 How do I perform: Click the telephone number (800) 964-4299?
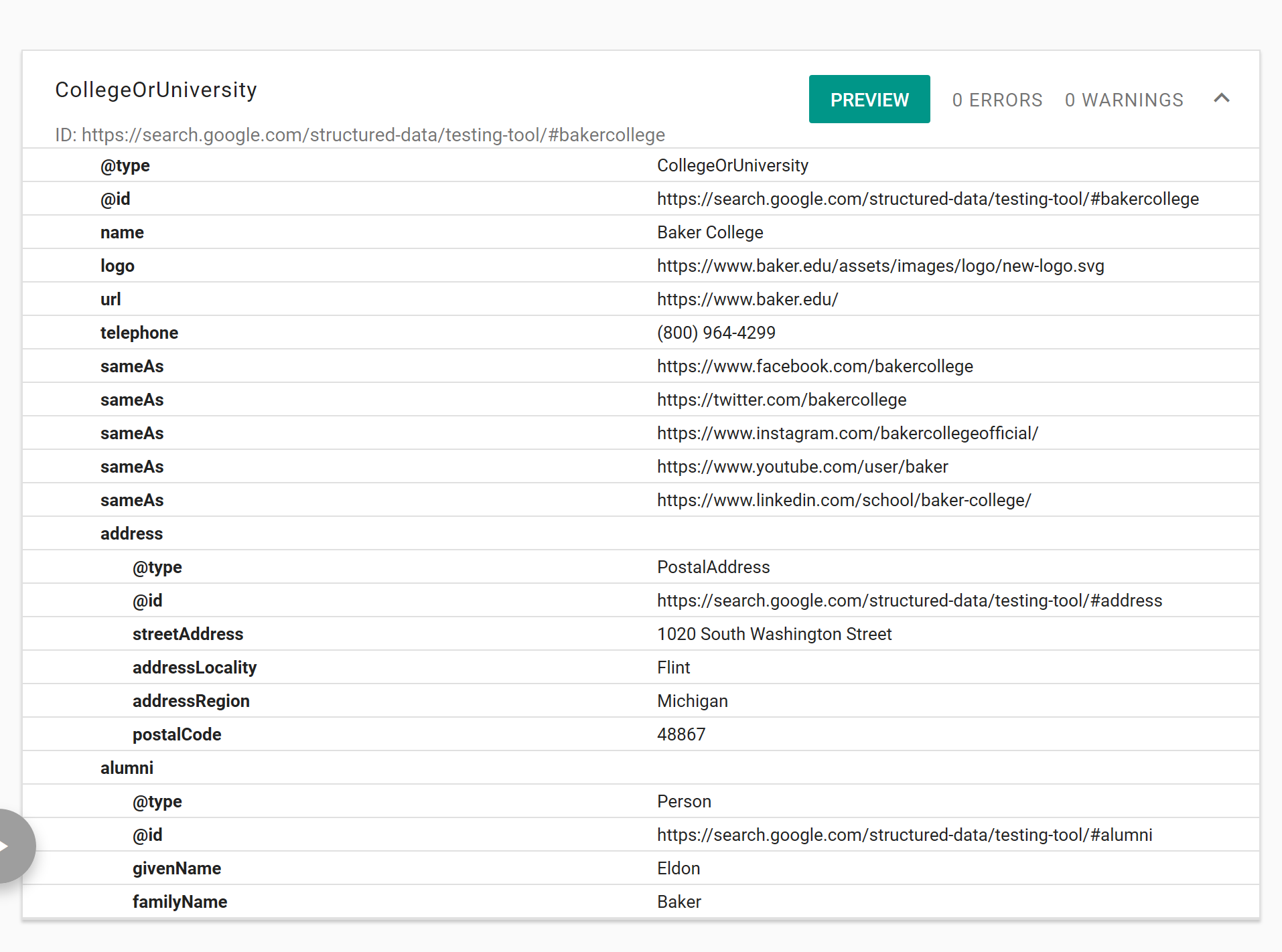(716, 333)
